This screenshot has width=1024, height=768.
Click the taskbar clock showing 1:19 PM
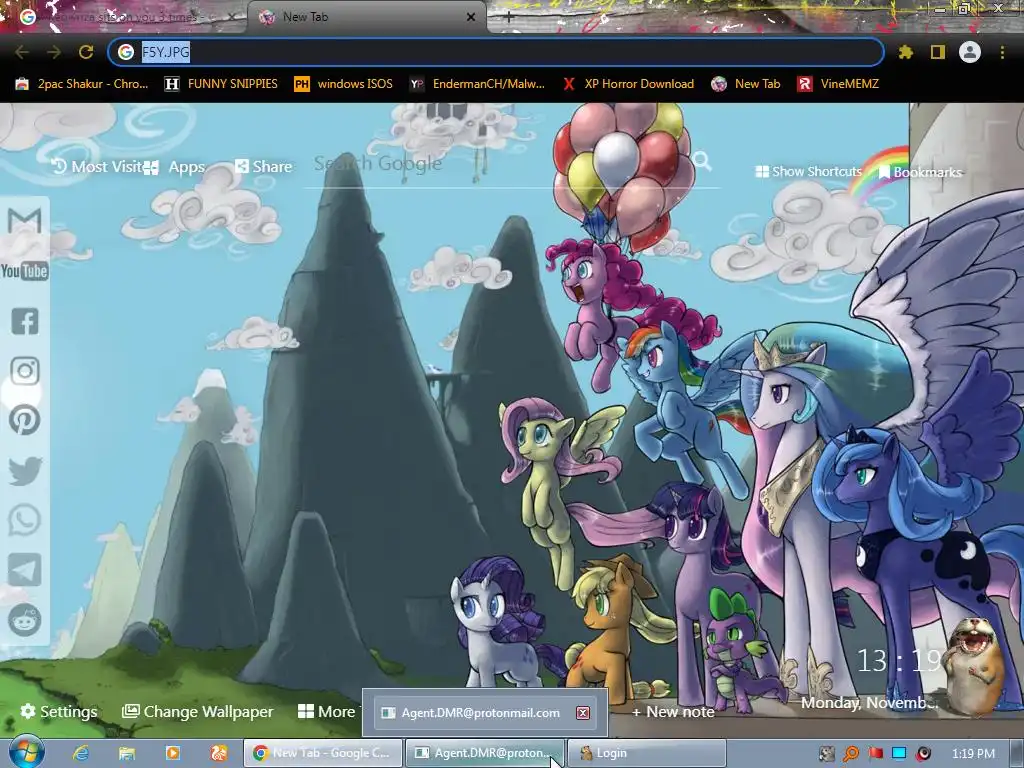tap(973, 754)
